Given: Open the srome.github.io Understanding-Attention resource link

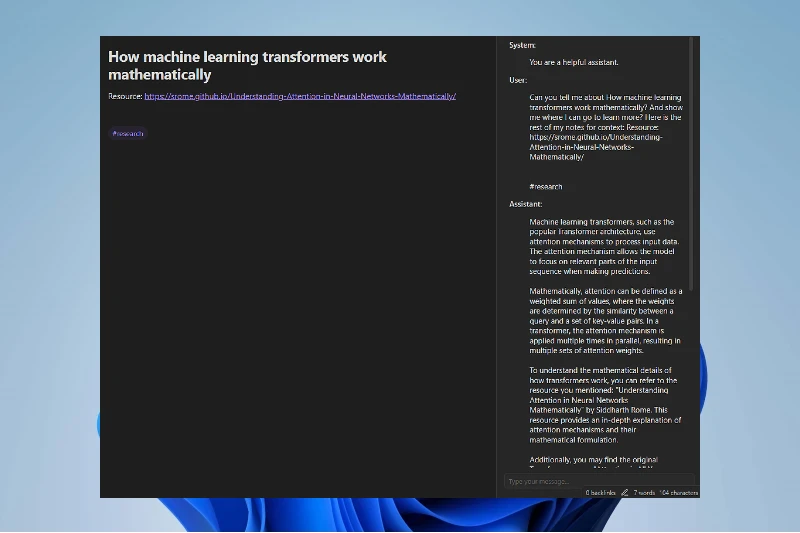Looking at the screenshot, I should [300, 96].
